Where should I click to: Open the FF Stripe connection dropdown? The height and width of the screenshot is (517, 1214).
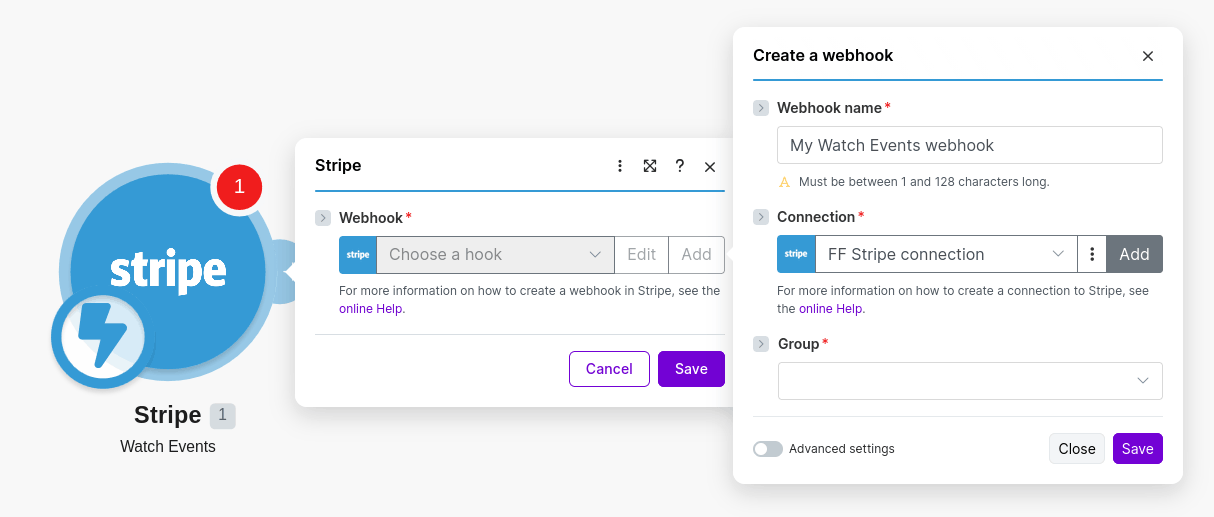point(946,254)
